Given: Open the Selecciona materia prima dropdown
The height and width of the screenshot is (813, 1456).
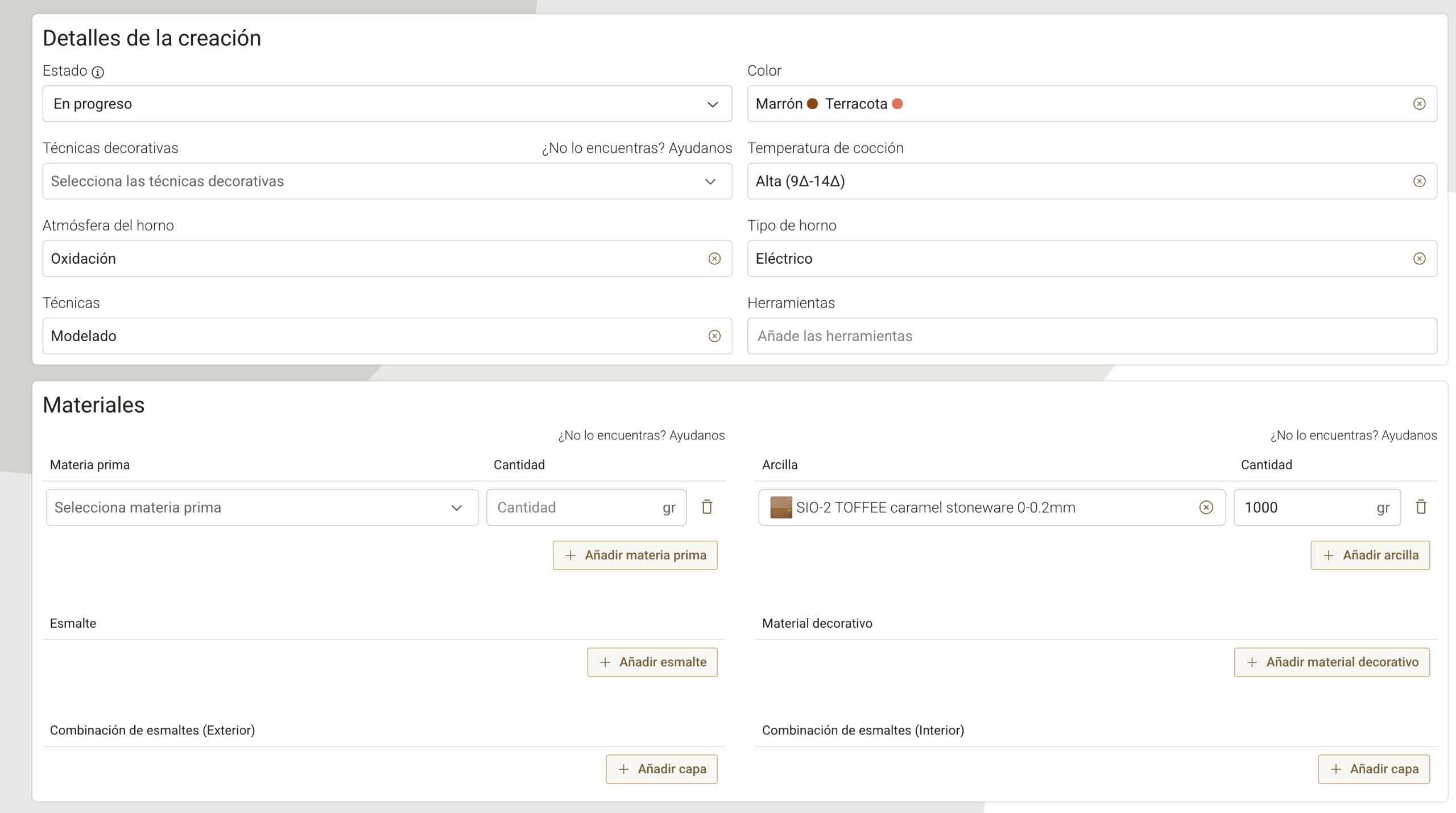Looking at the screenshot, I should tap(262, 507).
